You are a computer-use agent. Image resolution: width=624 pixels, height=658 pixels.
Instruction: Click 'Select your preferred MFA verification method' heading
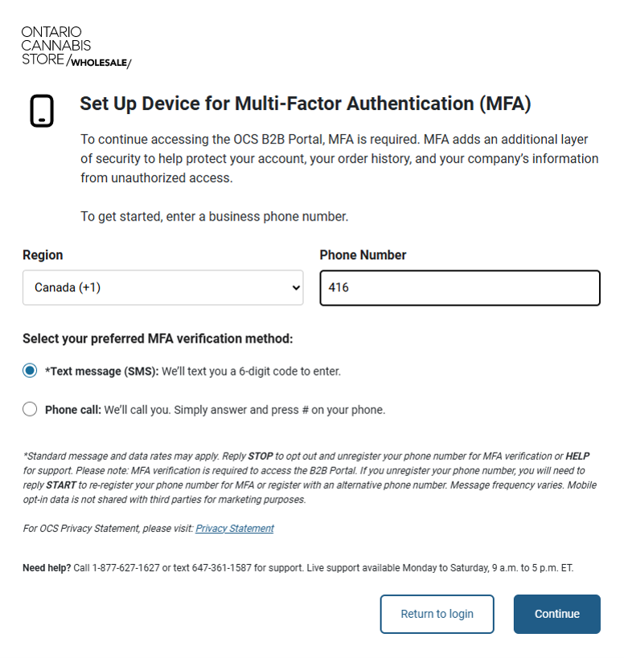coord(158,339)
